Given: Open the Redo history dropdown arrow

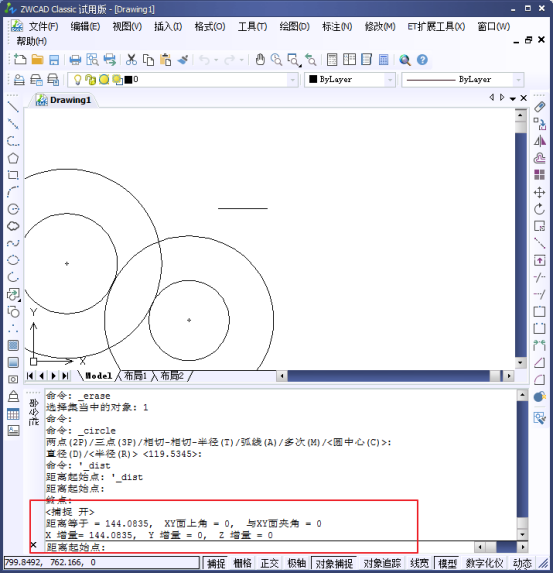Looking at the screenshot, I should [x=242, y=60].
